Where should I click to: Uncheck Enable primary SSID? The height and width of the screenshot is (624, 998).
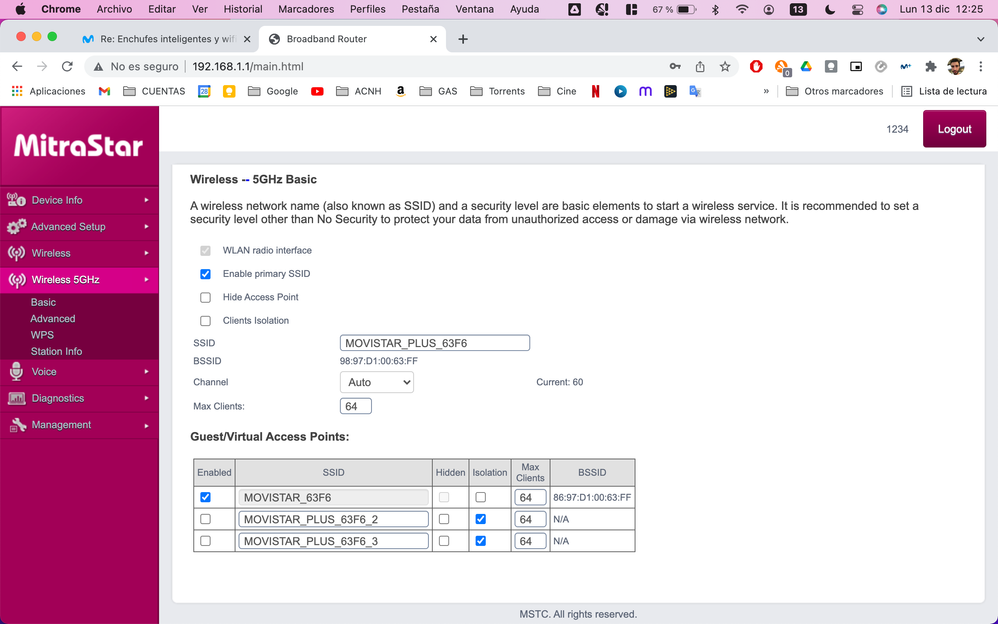tap(206, 274)
